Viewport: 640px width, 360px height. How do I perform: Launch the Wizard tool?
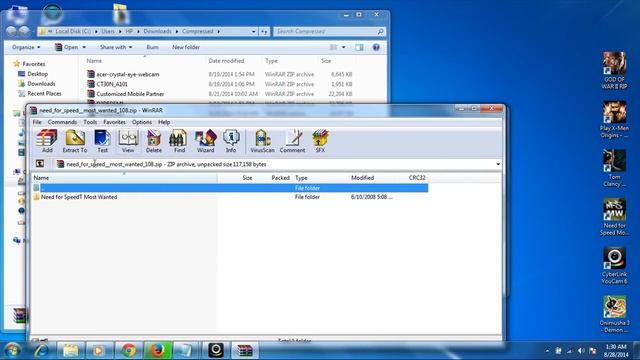pos(205,141)
